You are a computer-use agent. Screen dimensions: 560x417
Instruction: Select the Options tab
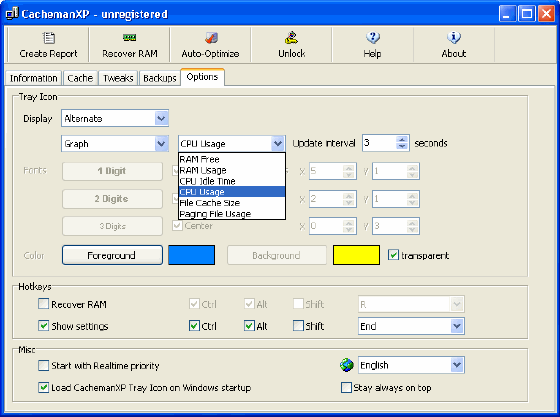202,77
